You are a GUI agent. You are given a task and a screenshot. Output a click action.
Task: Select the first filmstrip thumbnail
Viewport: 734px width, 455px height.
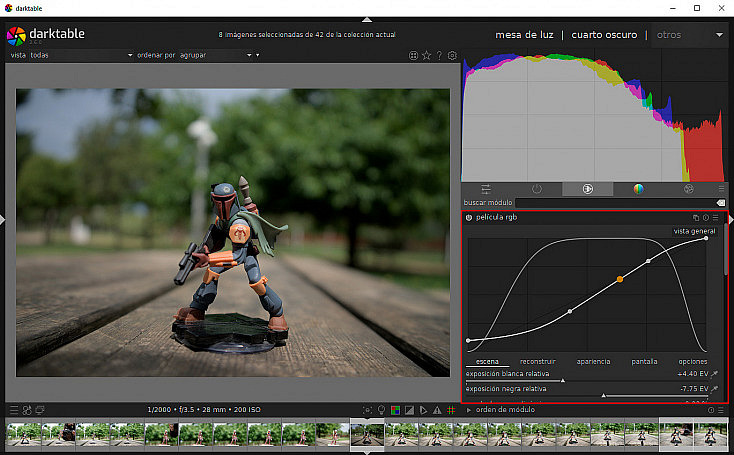click(23, 434)
